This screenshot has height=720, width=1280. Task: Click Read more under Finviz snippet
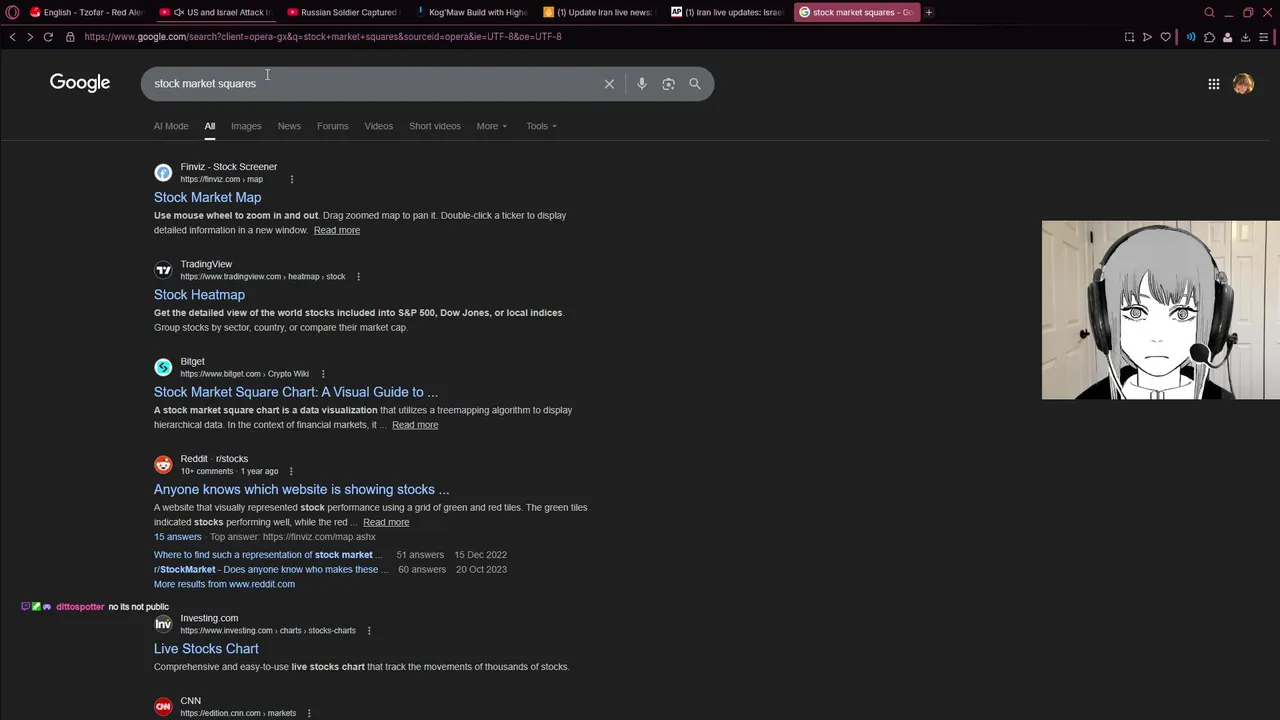tap(337, 230)
